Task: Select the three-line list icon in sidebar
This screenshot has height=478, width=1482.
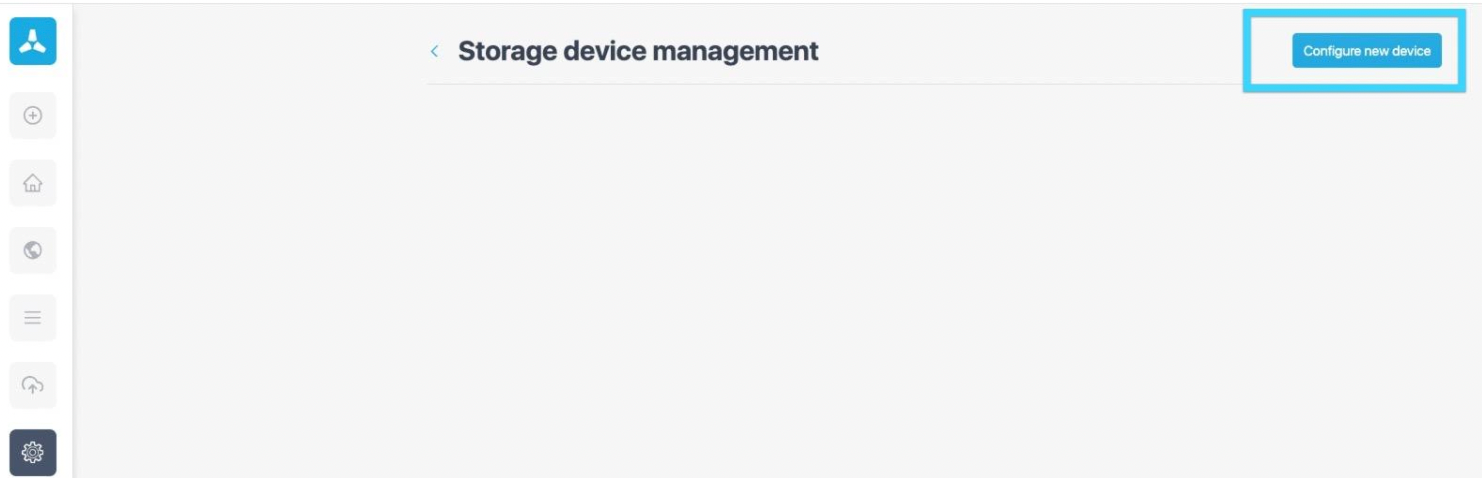Action: point(33,318)
